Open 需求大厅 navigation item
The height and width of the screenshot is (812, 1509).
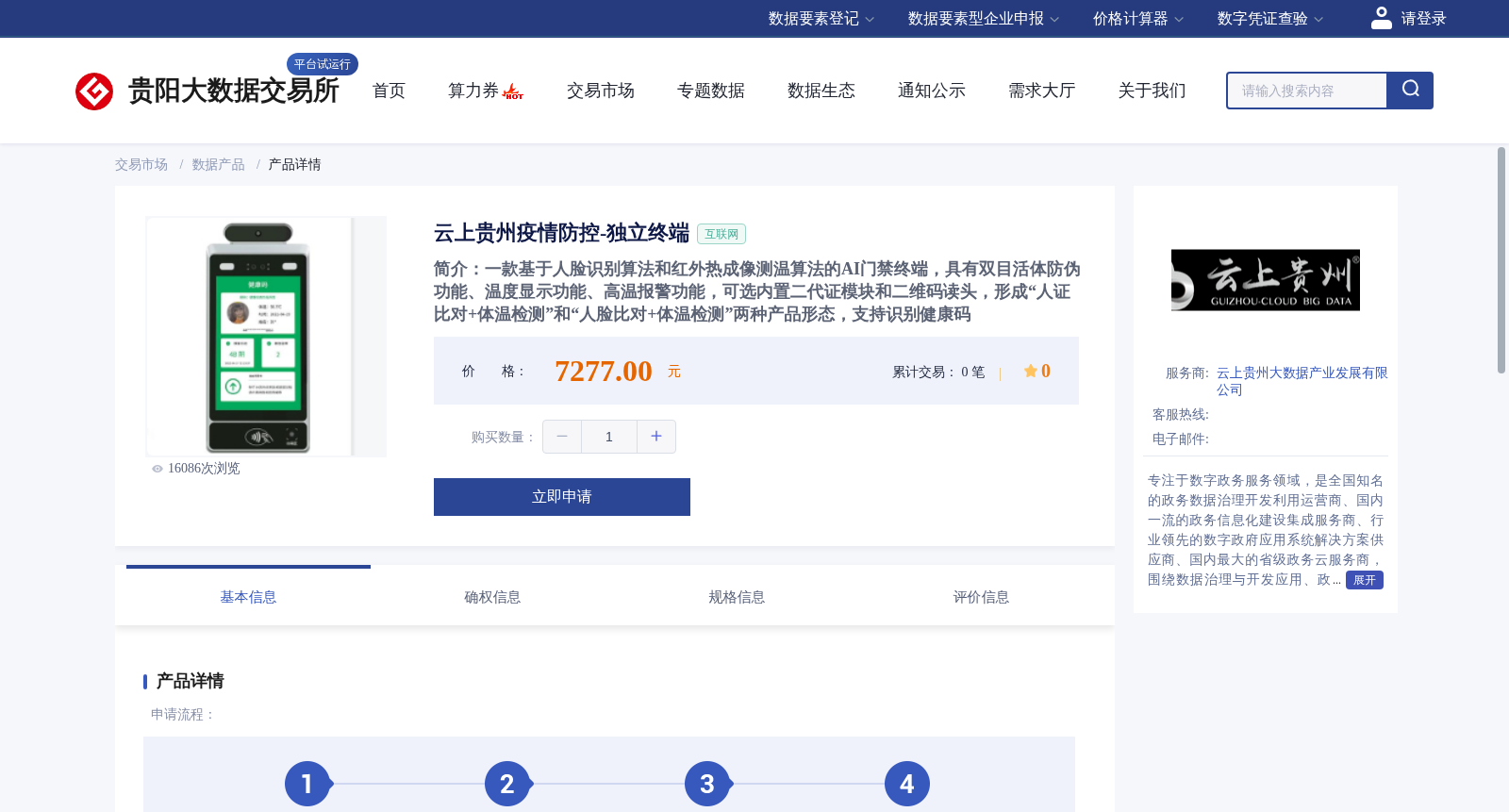click(x=1042, y=91)
